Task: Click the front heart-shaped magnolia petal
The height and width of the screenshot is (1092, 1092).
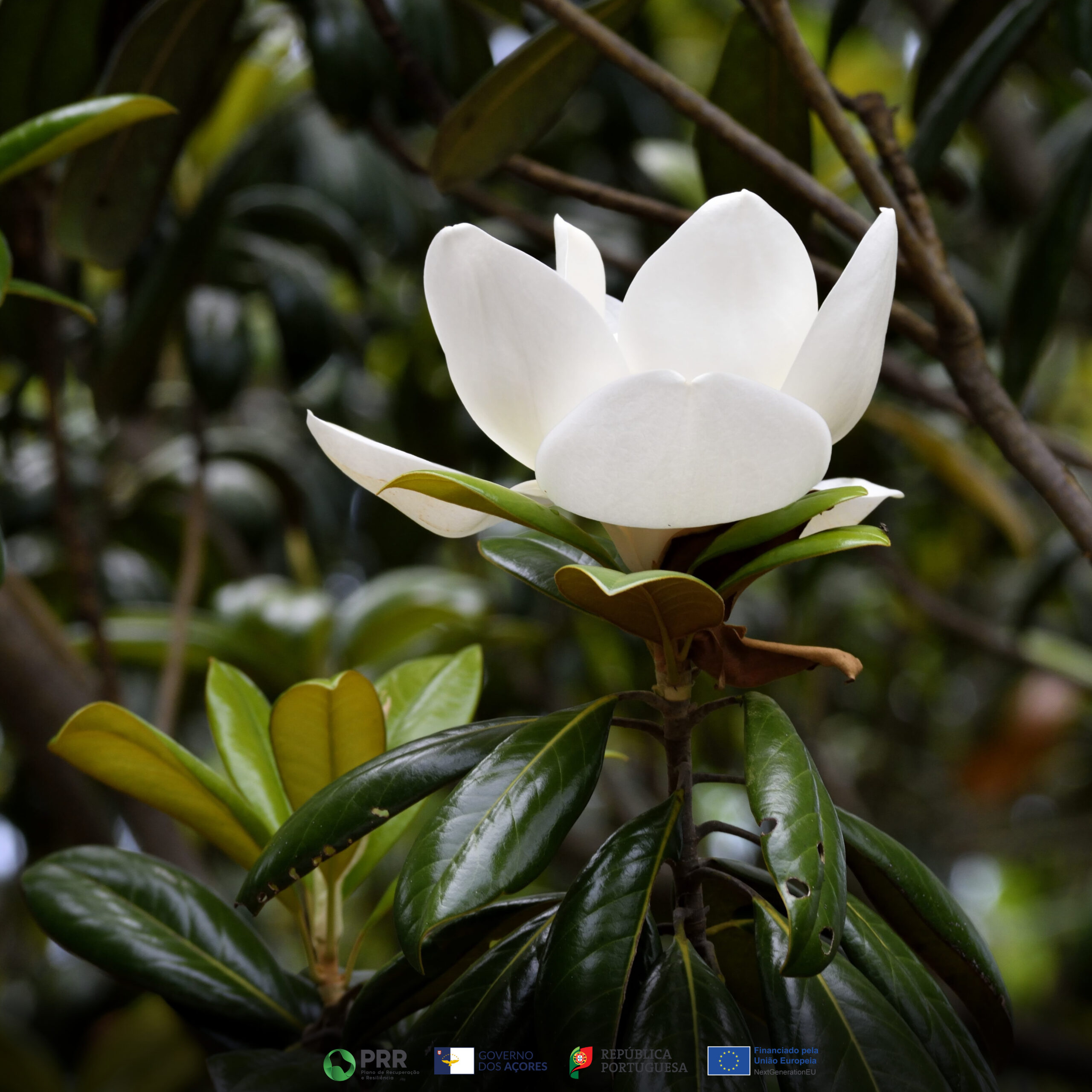Action: click(x=683, y=449)
